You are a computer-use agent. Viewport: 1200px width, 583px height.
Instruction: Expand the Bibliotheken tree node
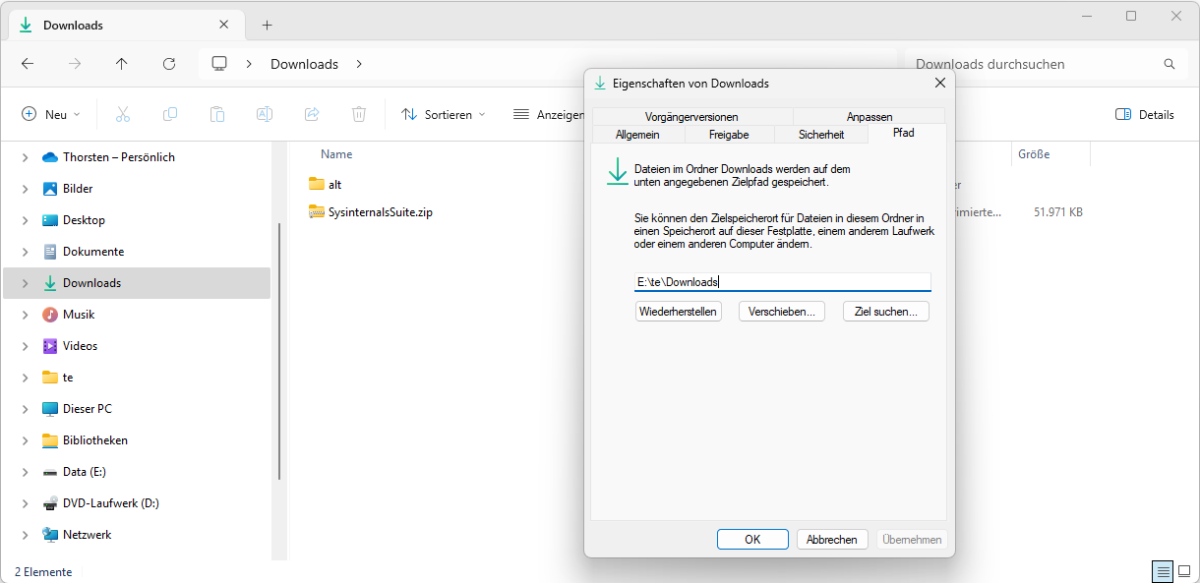point(24,440)
